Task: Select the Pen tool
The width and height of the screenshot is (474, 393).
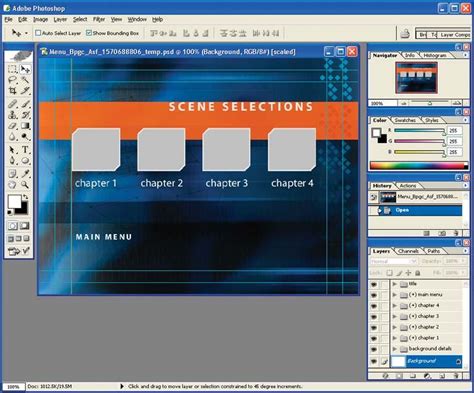Action: (x=12, y=161)
